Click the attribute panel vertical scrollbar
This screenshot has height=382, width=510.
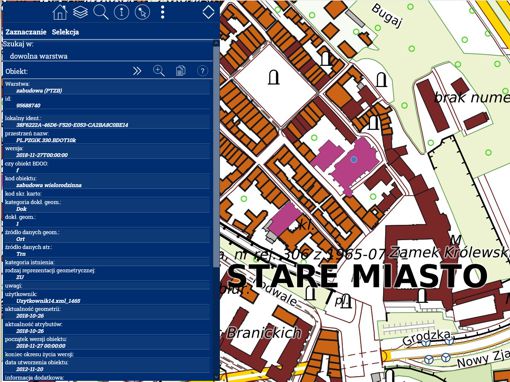pos(216,157)
